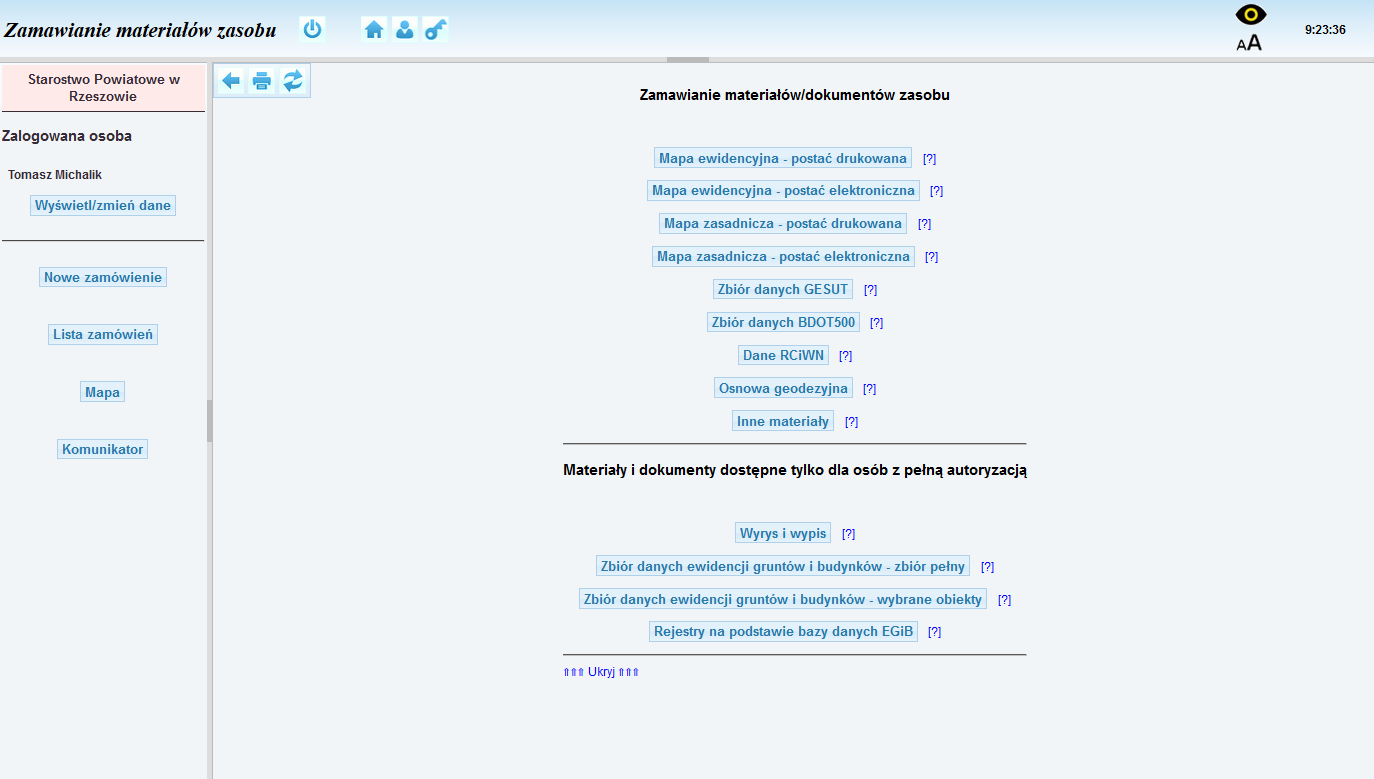Change font size with AA icon
1374x779 pixels.
pos(1249,43)
